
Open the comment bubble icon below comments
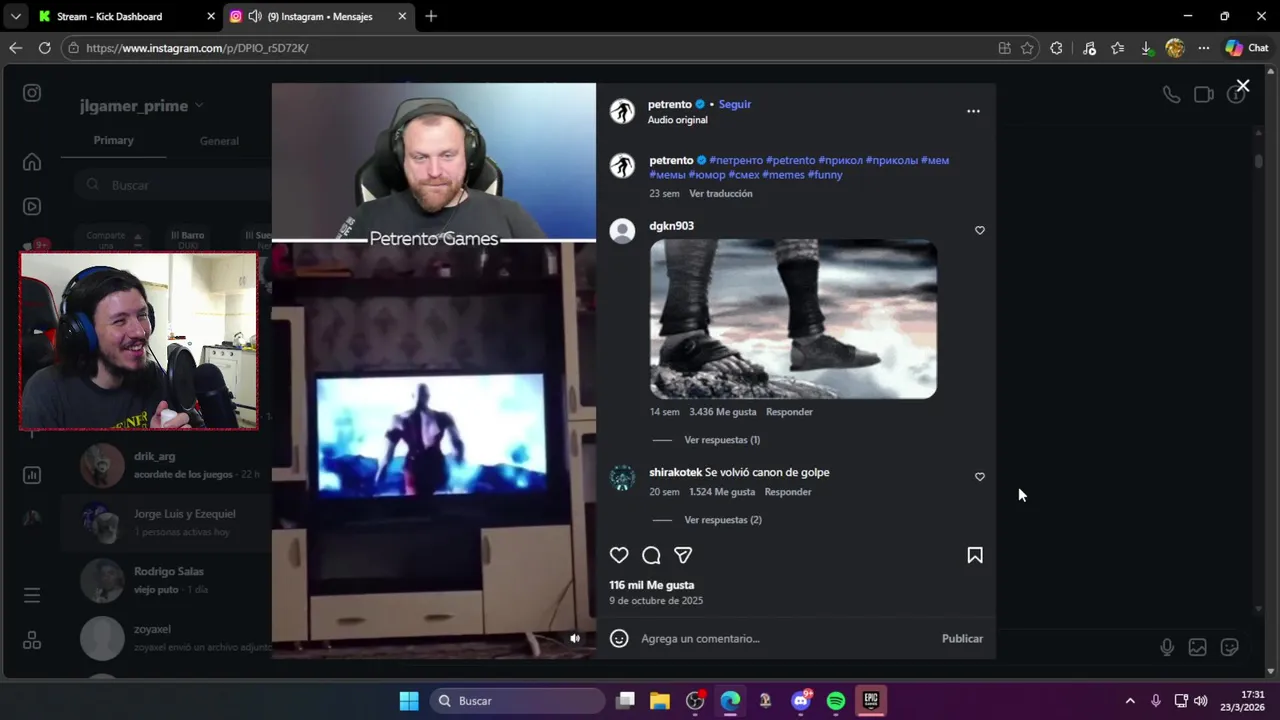tap(651, 555)
